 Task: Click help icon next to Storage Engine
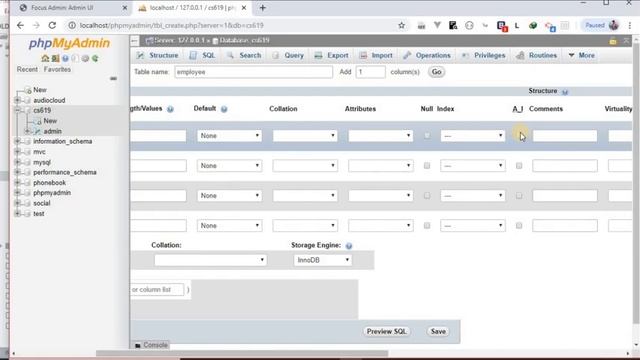click(x=349, y=246)
